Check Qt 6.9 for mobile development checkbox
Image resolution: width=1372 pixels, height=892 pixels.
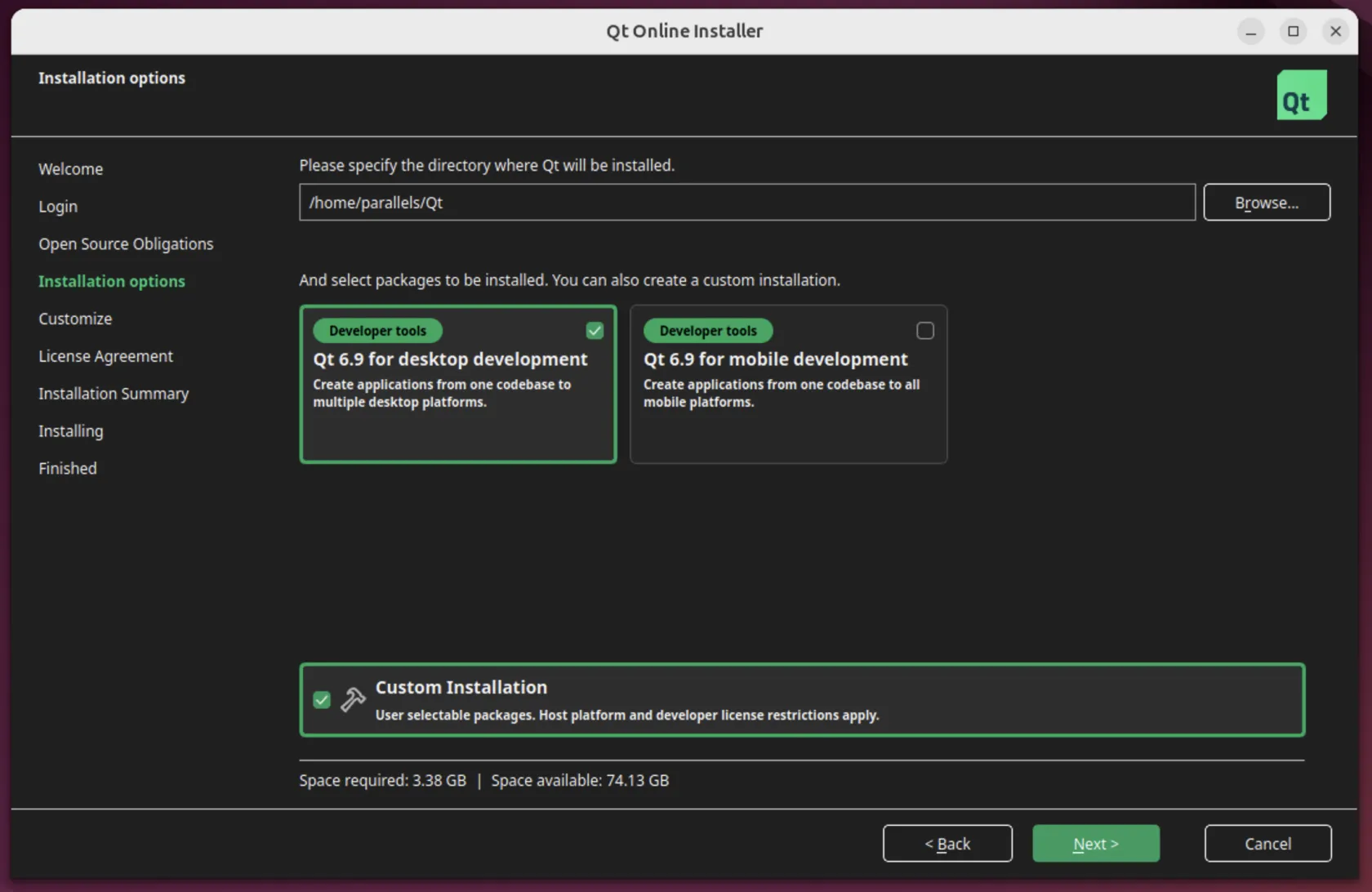pyautogui.click(x=924, y=330)
